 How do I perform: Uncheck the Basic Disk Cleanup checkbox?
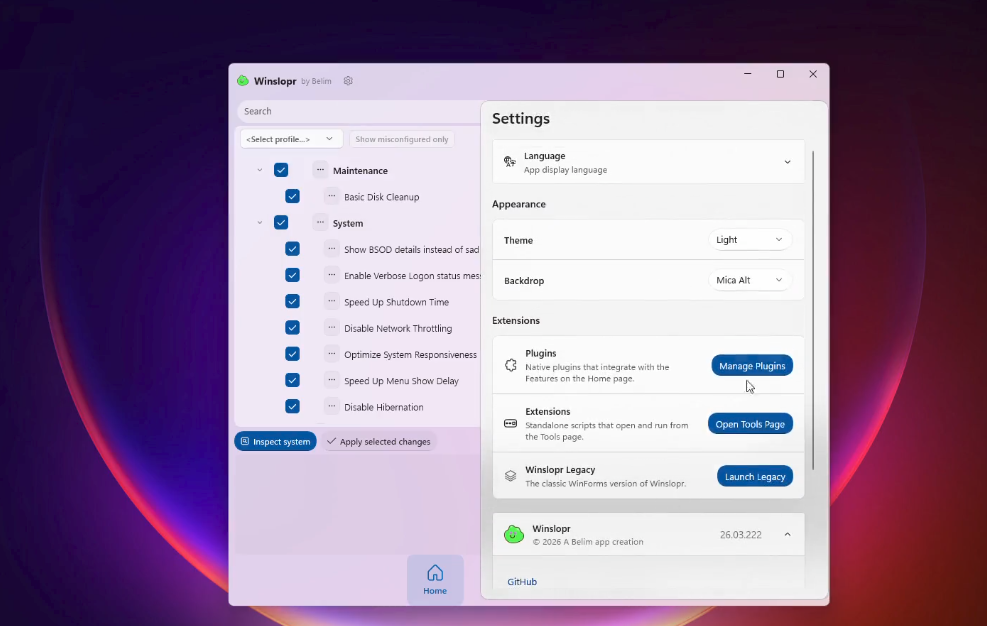point(292,197)
